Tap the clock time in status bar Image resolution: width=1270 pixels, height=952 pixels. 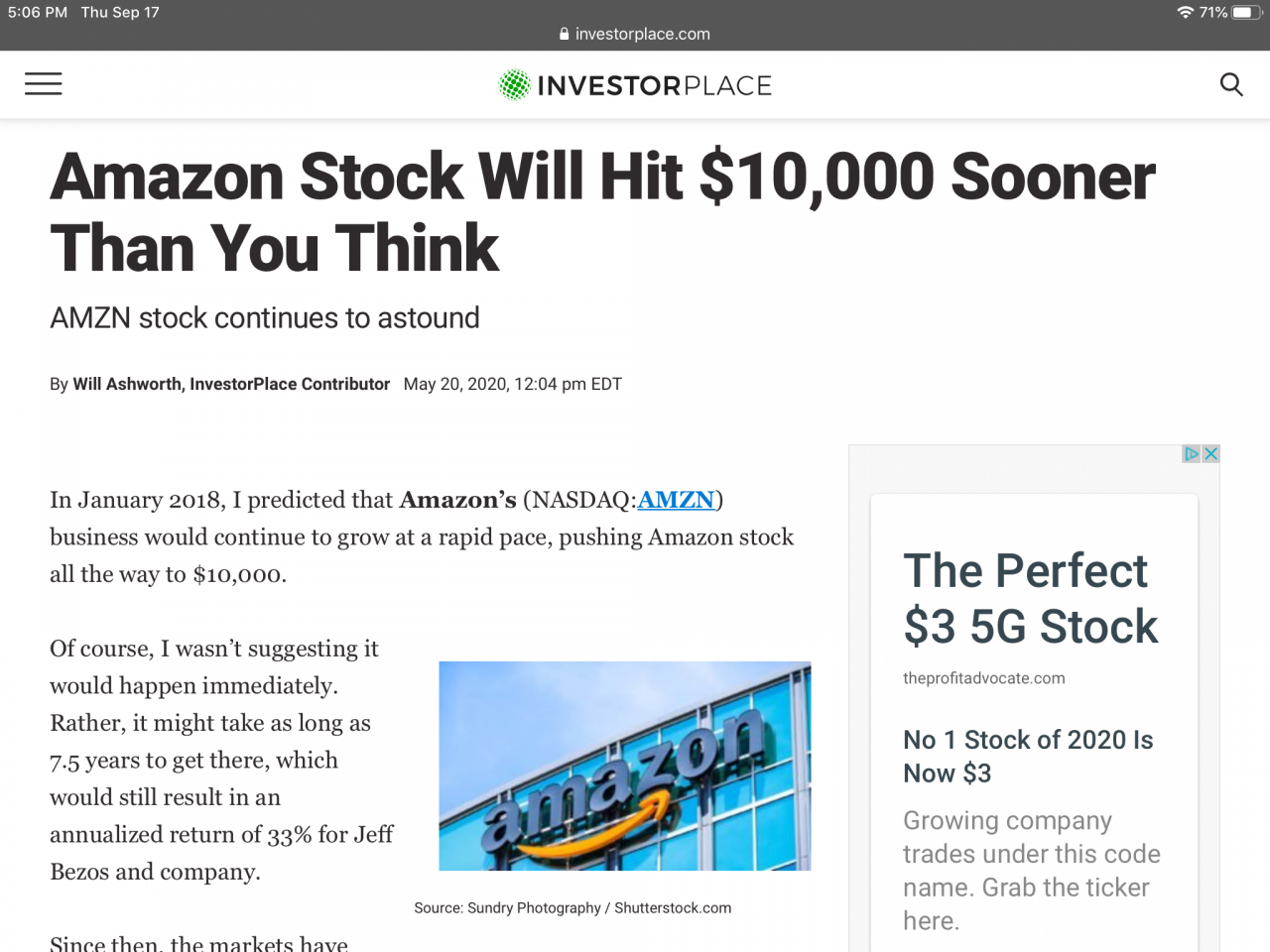38,12
